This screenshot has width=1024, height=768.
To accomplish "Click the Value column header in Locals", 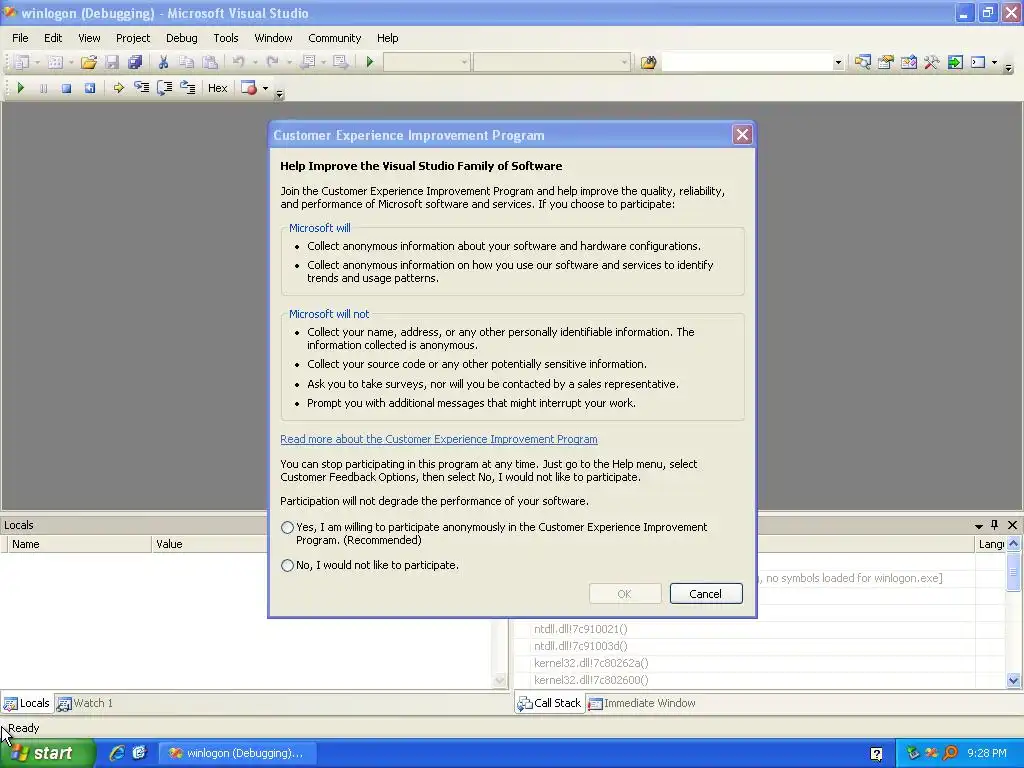I will click(x=209, y=544).
